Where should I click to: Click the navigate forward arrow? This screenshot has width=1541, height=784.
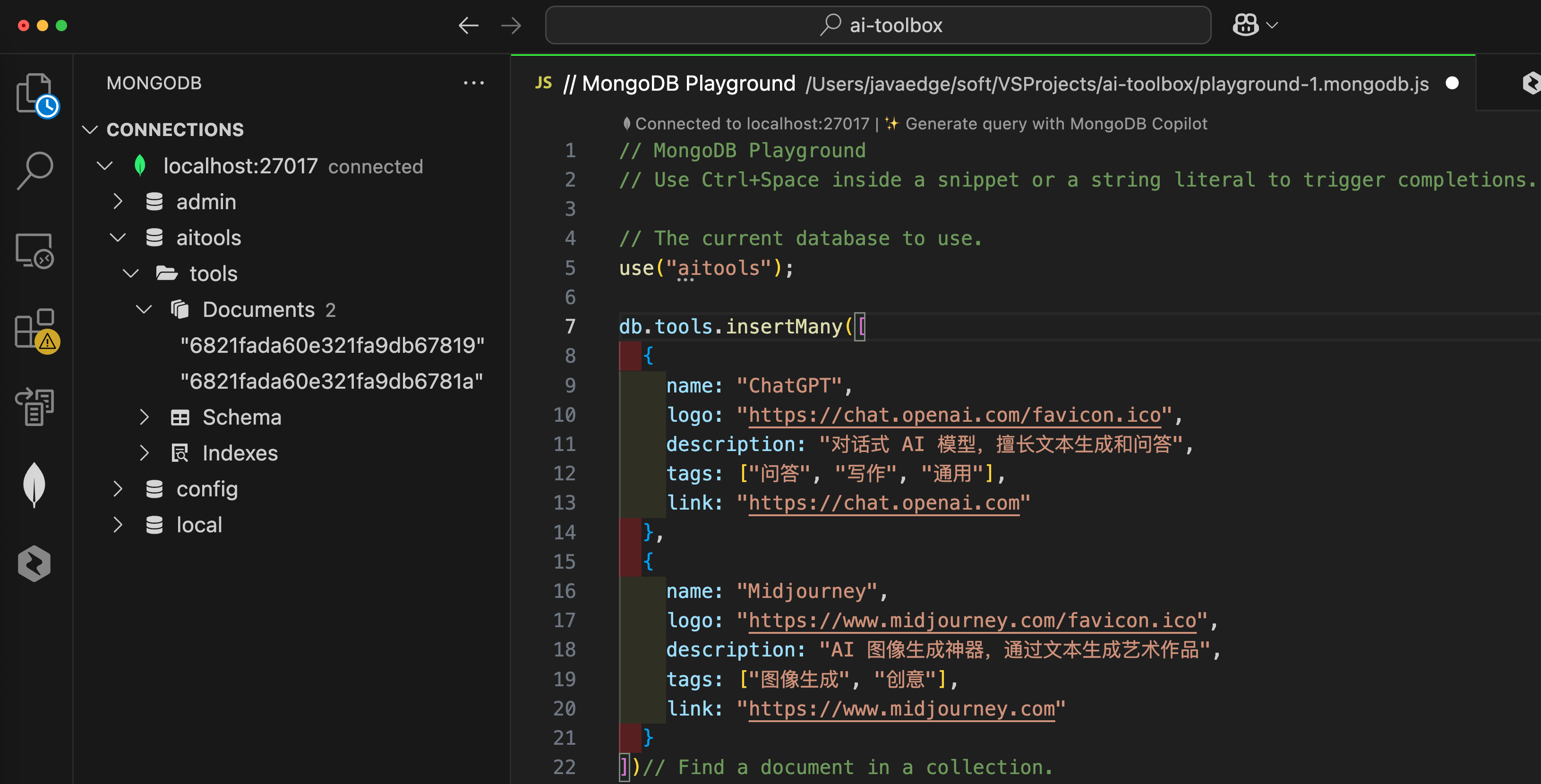[x=511, y=25]
